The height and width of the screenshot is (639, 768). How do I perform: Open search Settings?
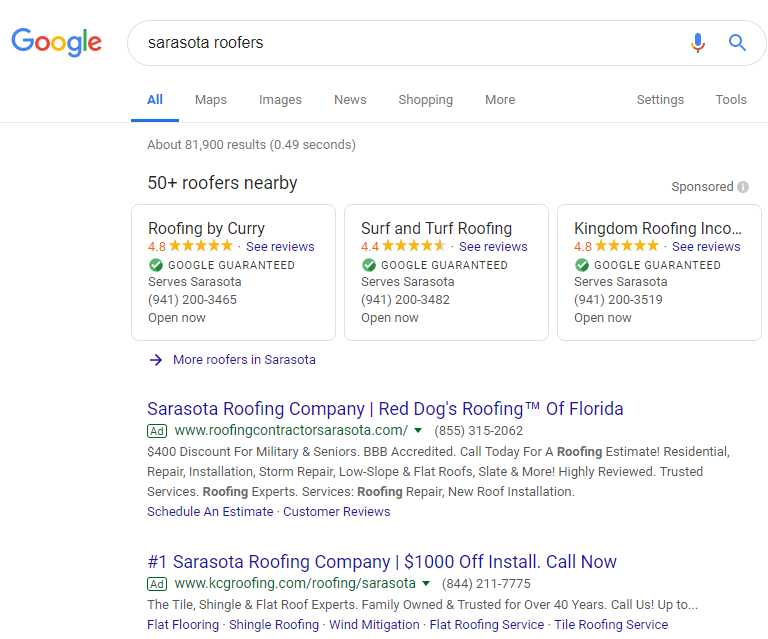click(x=660, y=100)
